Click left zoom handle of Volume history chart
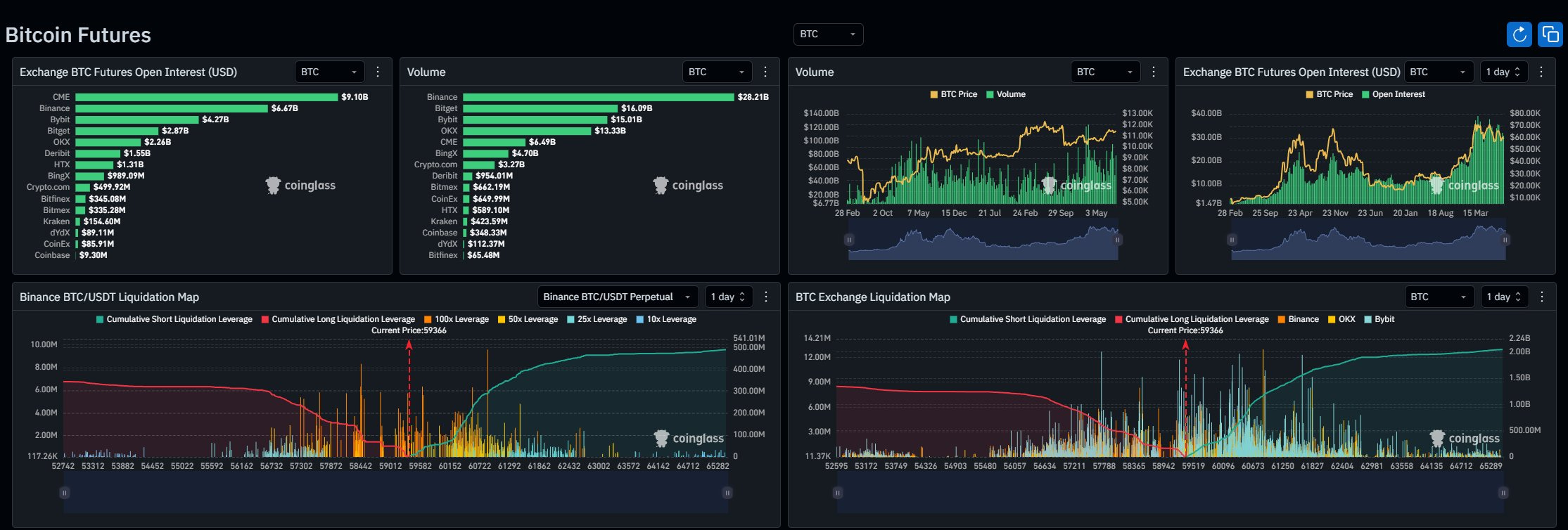This screenshot has width=1568, height=530. click(849, 240)
